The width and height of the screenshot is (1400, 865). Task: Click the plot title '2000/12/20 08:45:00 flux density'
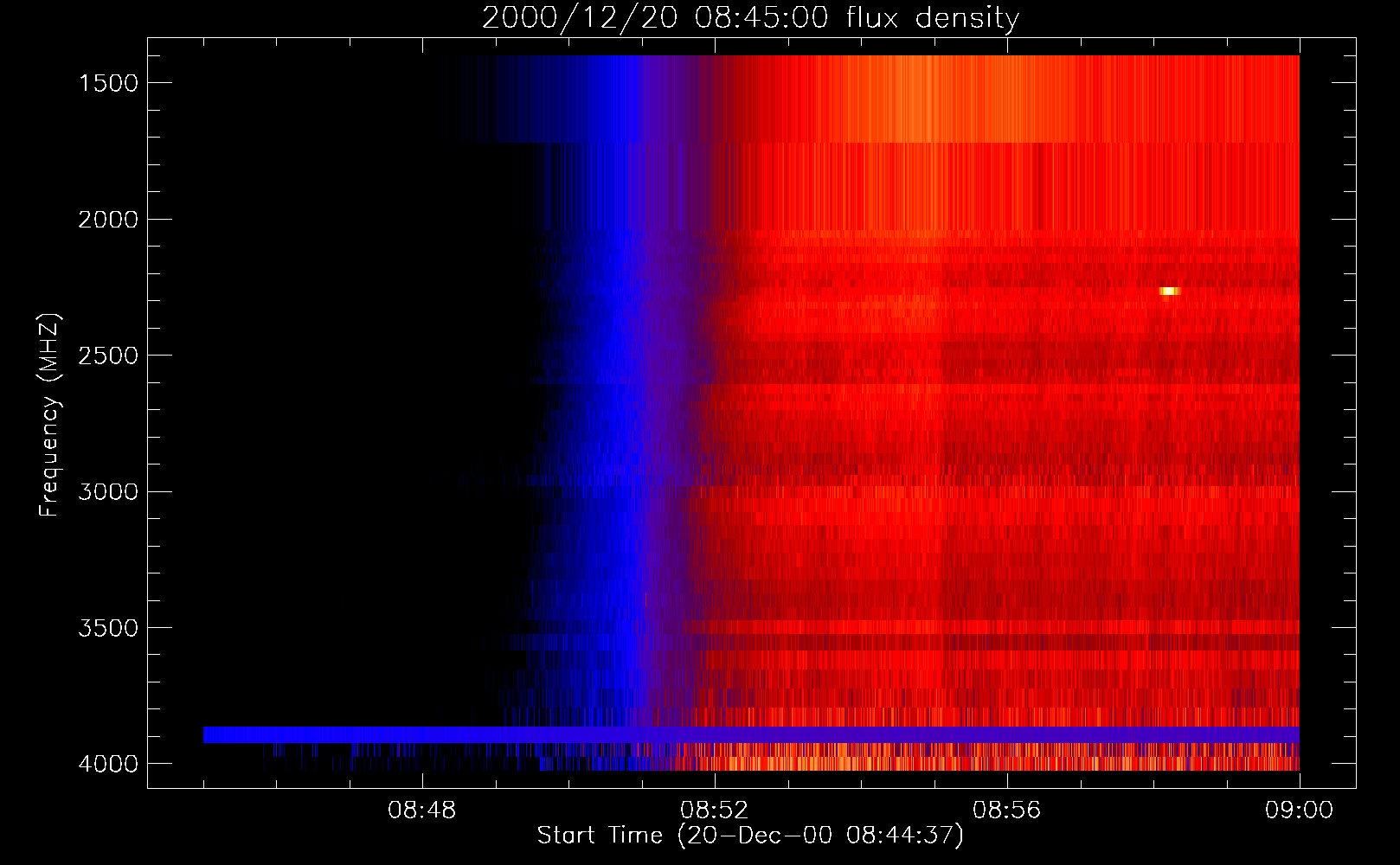click(750, 18)
